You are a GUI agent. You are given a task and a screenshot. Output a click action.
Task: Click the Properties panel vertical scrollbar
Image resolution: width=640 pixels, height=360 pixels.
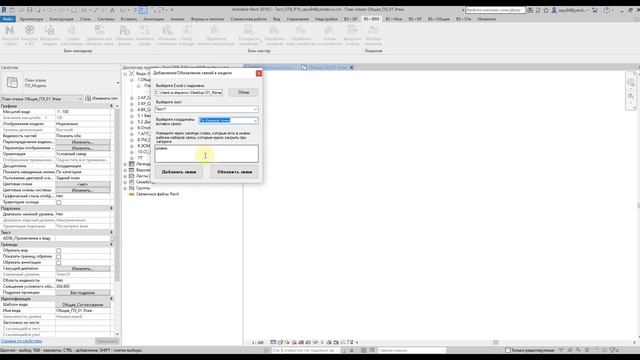117,196
